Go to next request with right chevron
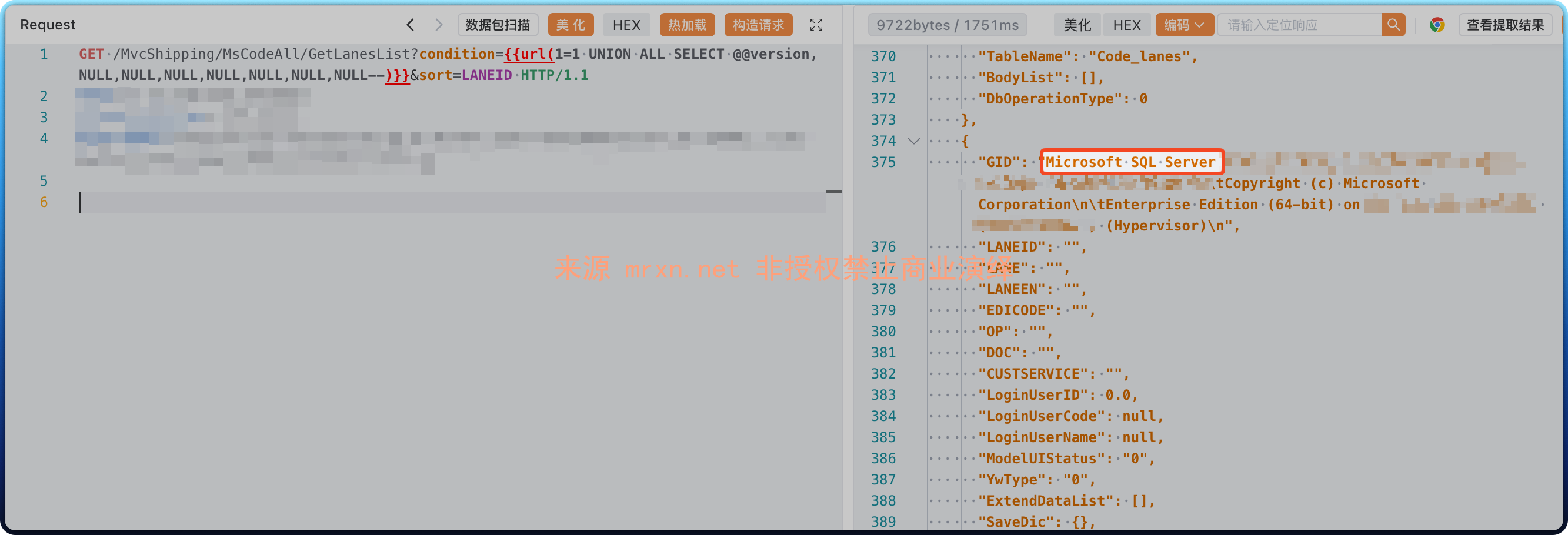 (x=438, y=25)
